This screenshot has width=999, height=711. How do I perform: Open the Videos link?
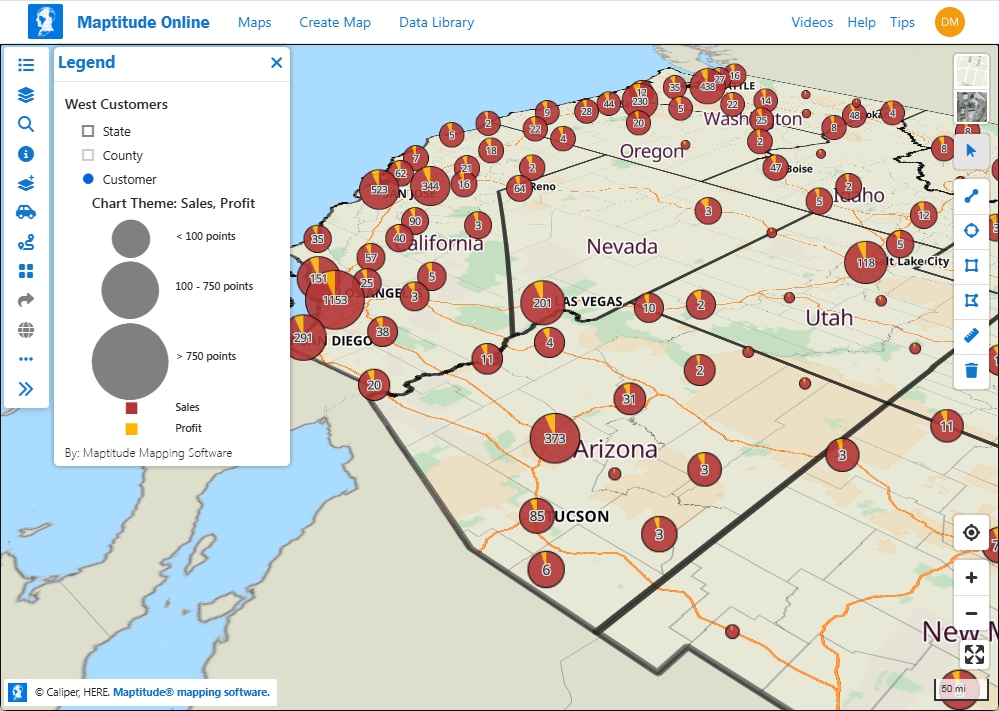coord(812,22)
